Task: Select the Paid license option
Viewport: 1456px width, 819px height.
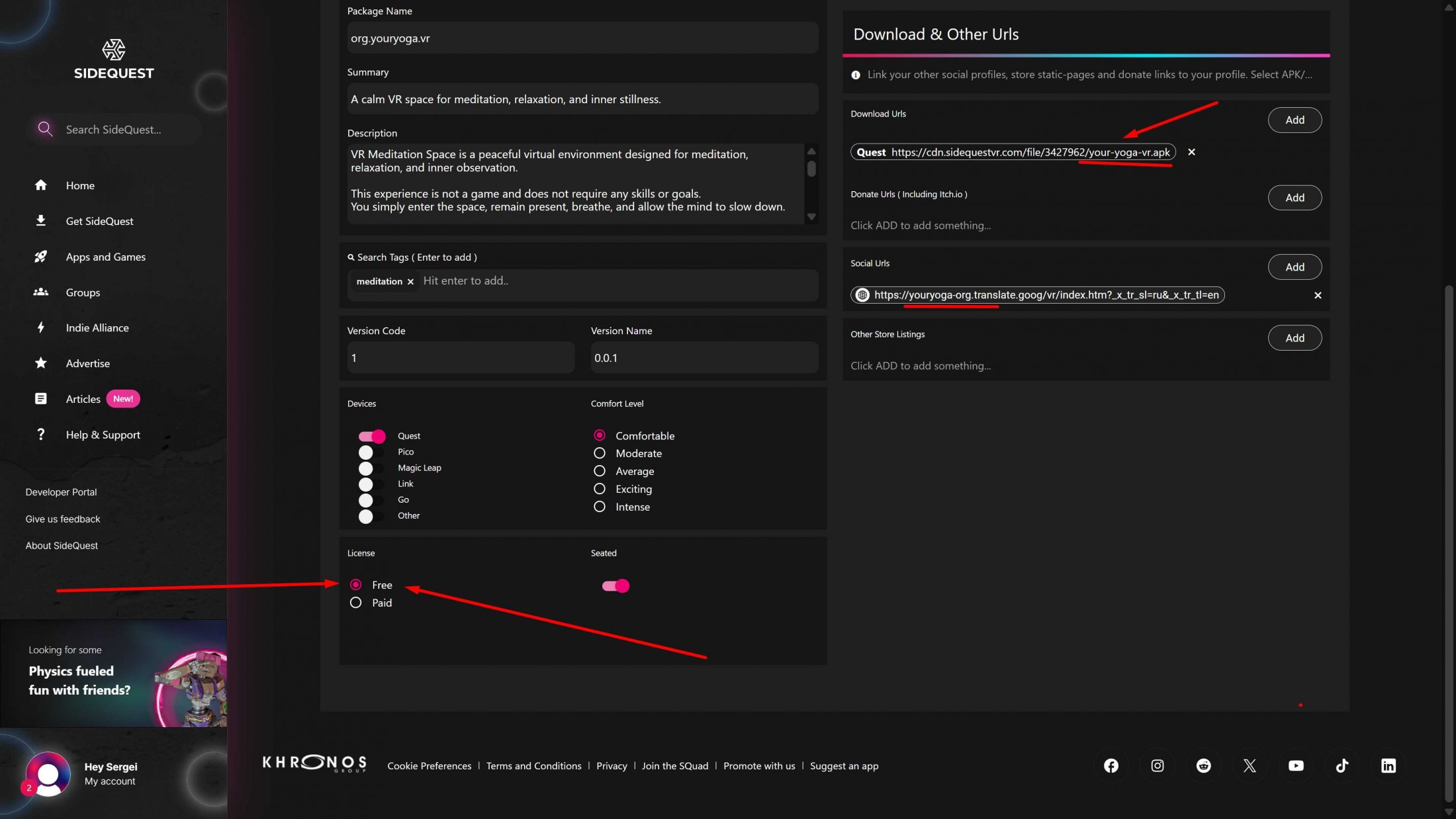Action: [x=355, y=602]
